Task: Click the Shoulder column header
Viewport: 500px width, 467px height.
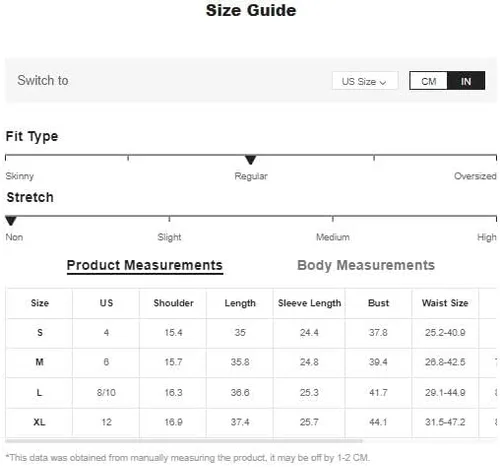Action: (173, 303)
